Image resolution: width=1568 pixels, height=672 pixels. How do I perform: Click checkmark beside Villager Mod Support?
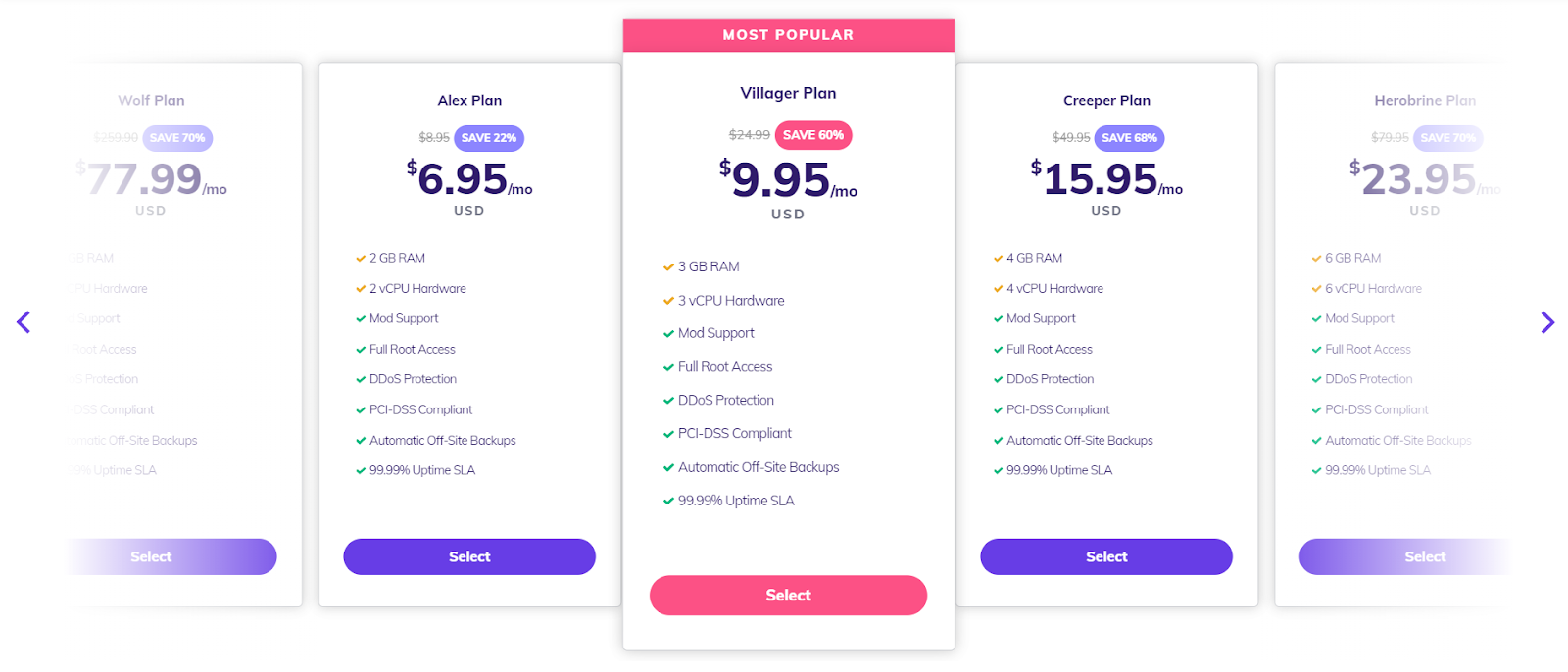[x=668, y=334]
